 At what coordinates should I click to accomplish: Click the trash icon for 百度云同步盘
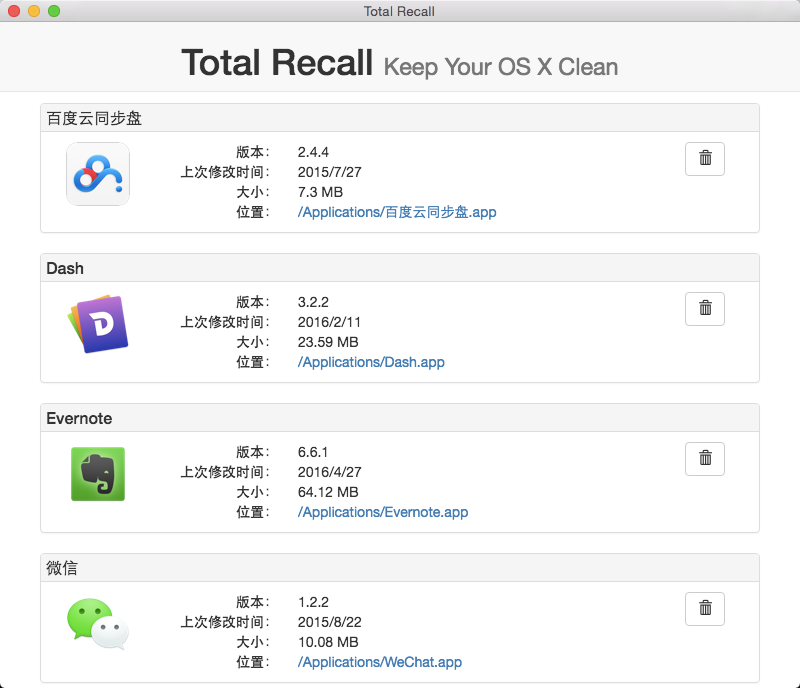coord(705,159)
